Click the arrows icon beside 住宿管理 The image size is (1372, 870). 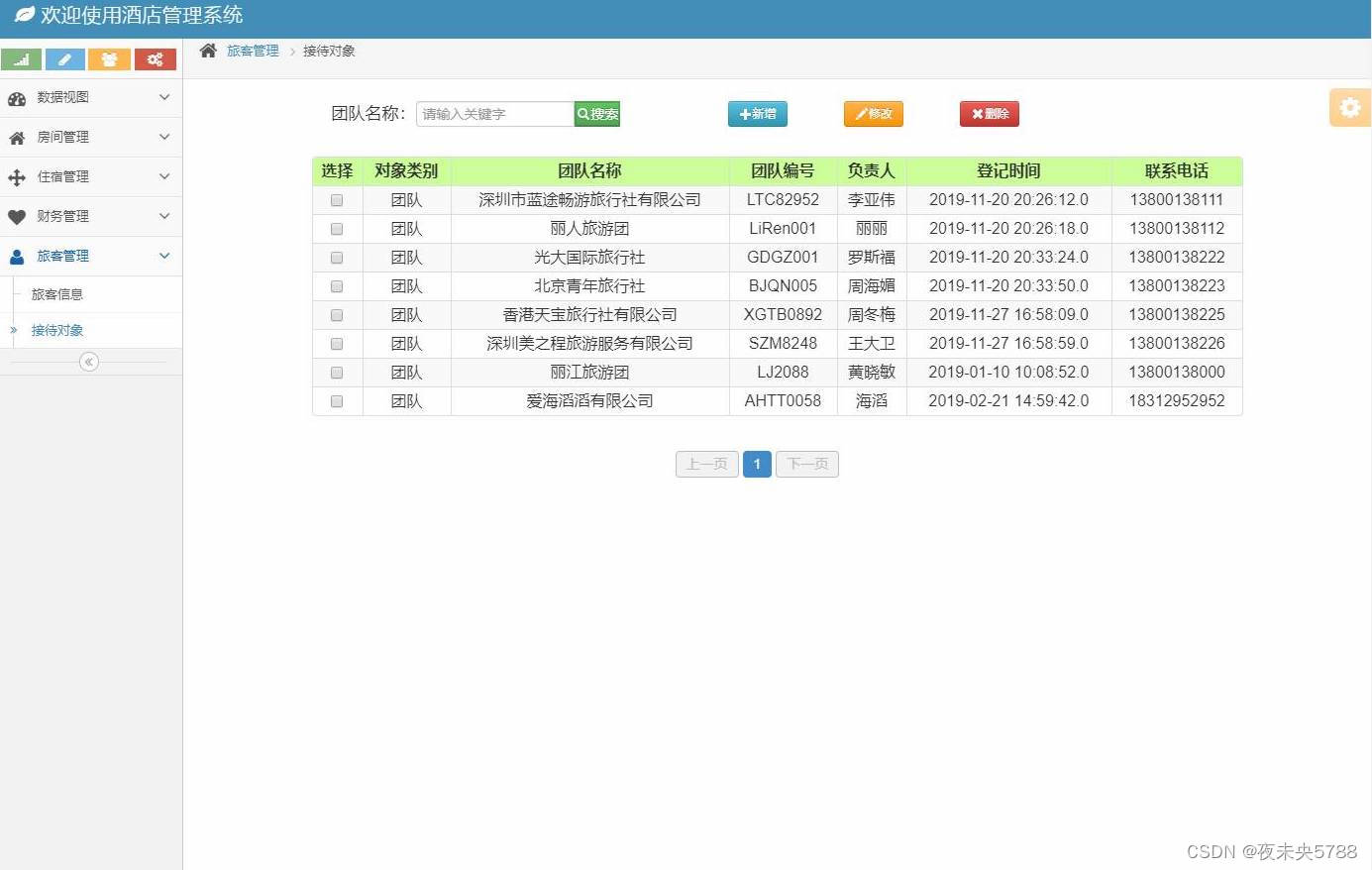tap(17, 177)
